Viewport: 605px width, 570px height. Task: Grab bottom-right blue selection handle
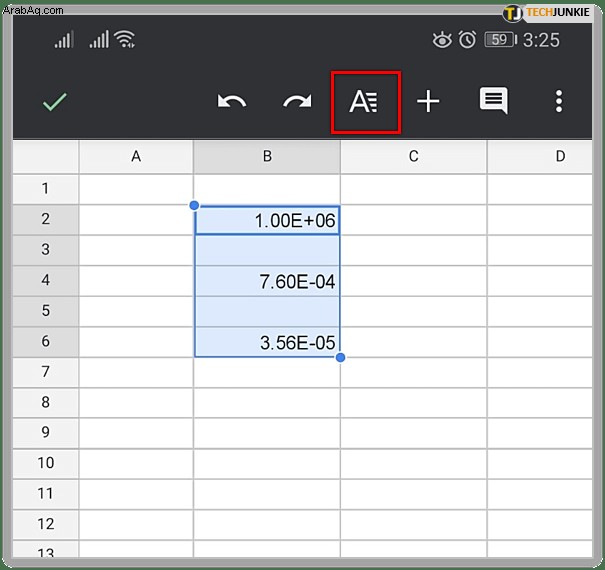point(340,357)
